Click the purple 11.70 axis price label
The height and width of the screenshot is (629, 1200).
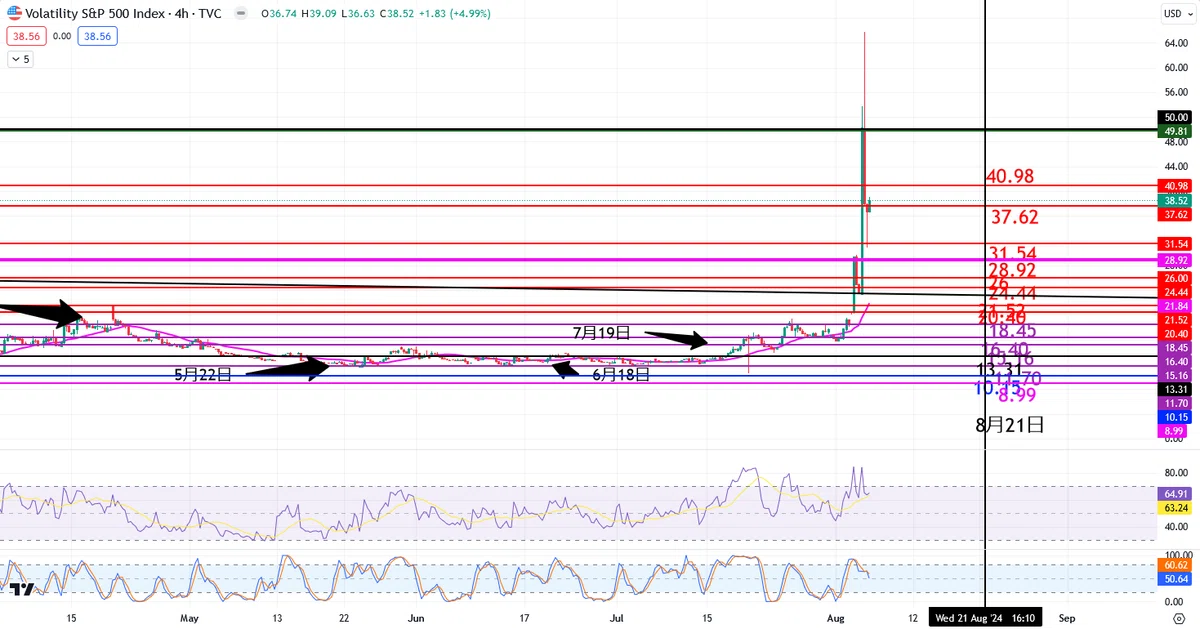coord(1175,403)
